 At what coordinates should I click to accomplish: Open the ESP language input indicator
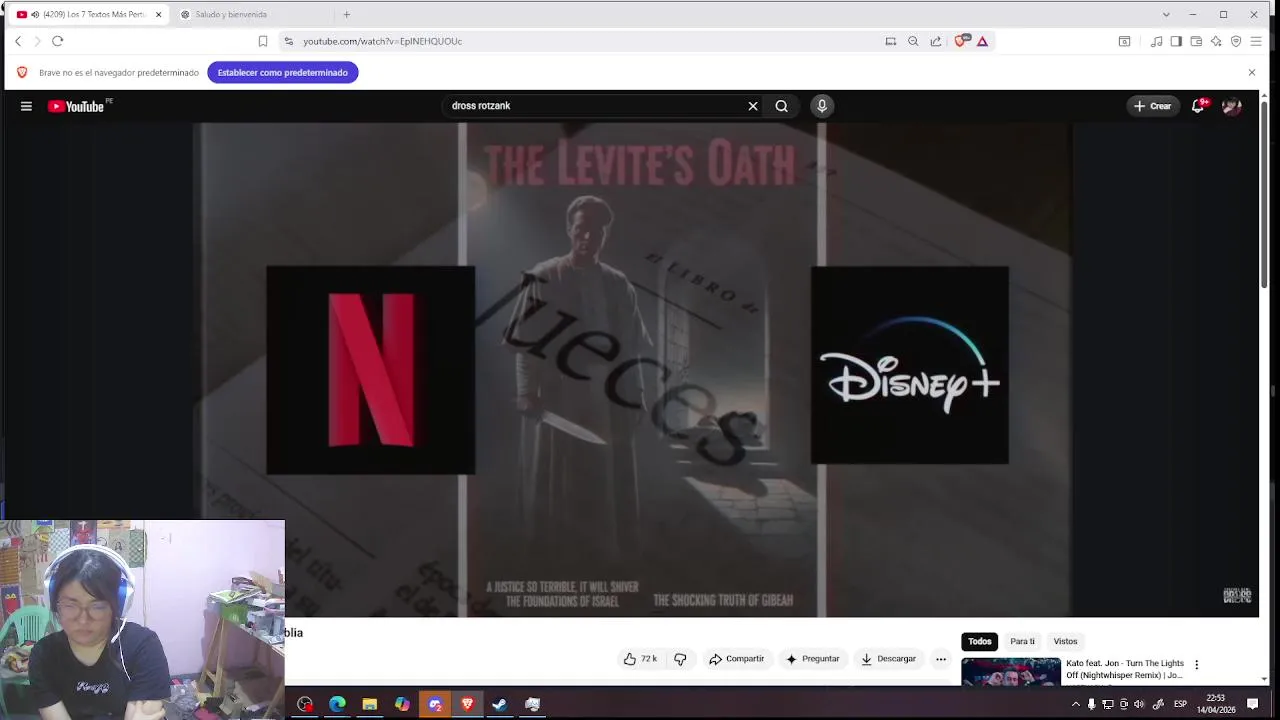coord(1180,704)
